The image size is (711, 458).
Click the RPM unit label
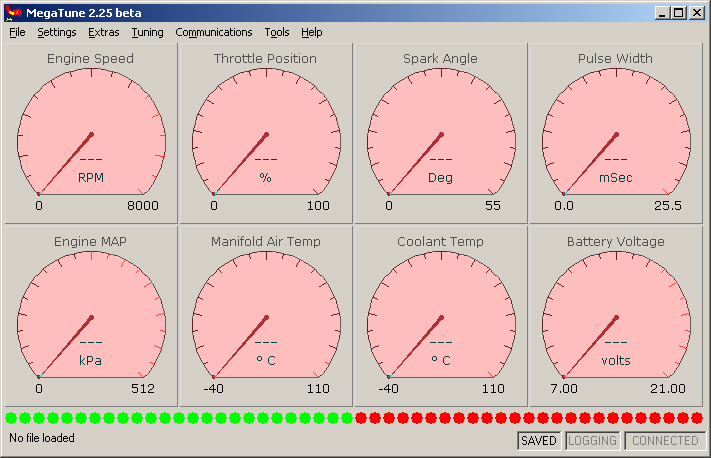91,178
